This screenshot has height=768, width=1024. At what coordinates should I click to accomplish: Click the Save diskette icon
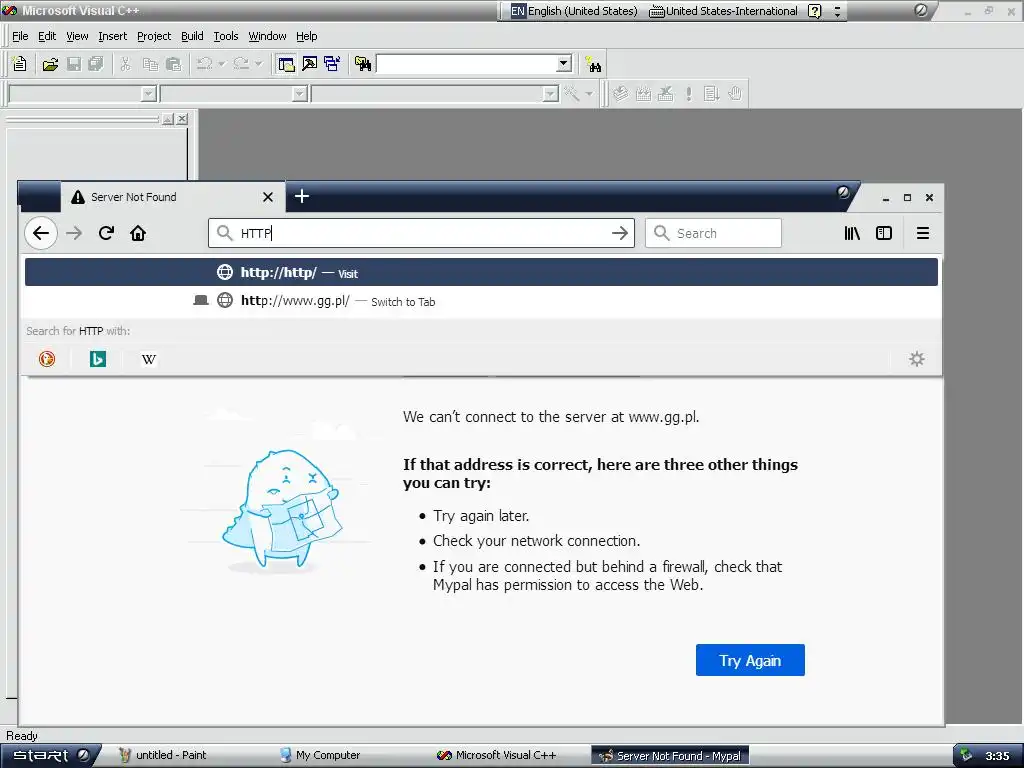tap(74, 64)
